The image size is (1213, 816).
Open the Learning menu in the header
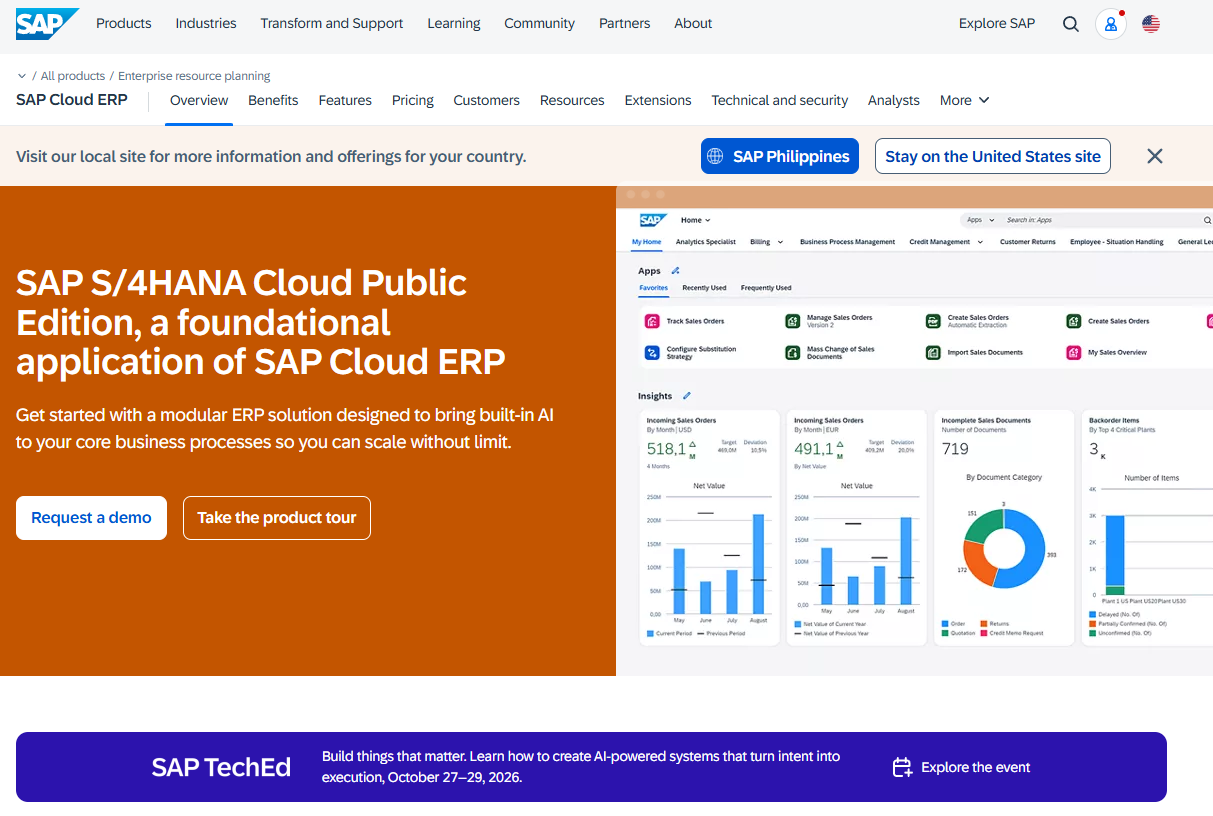click(x=454, y=23)
